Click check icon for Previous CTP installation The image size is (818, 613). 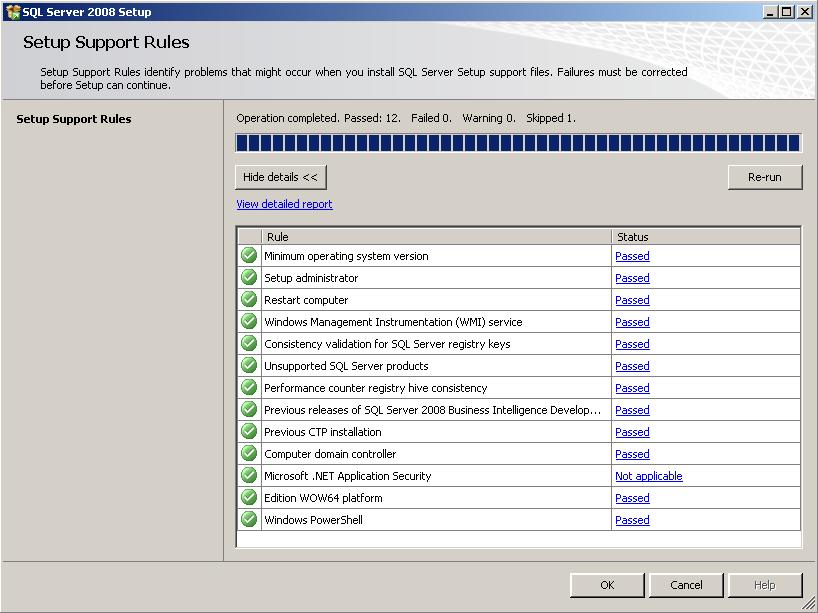pyautogui.click(x=249, y=431)
